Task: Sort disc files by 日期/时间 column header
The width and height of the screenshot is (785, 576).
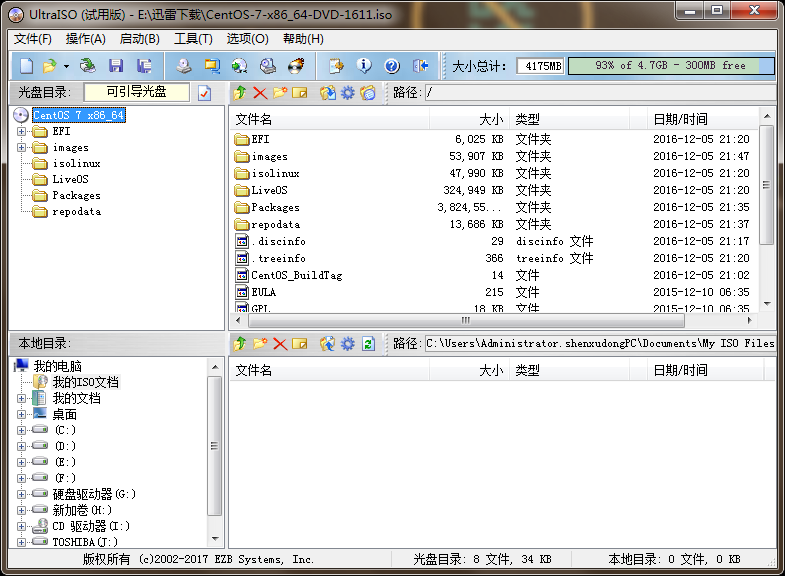Action: [x=703, y=119]
